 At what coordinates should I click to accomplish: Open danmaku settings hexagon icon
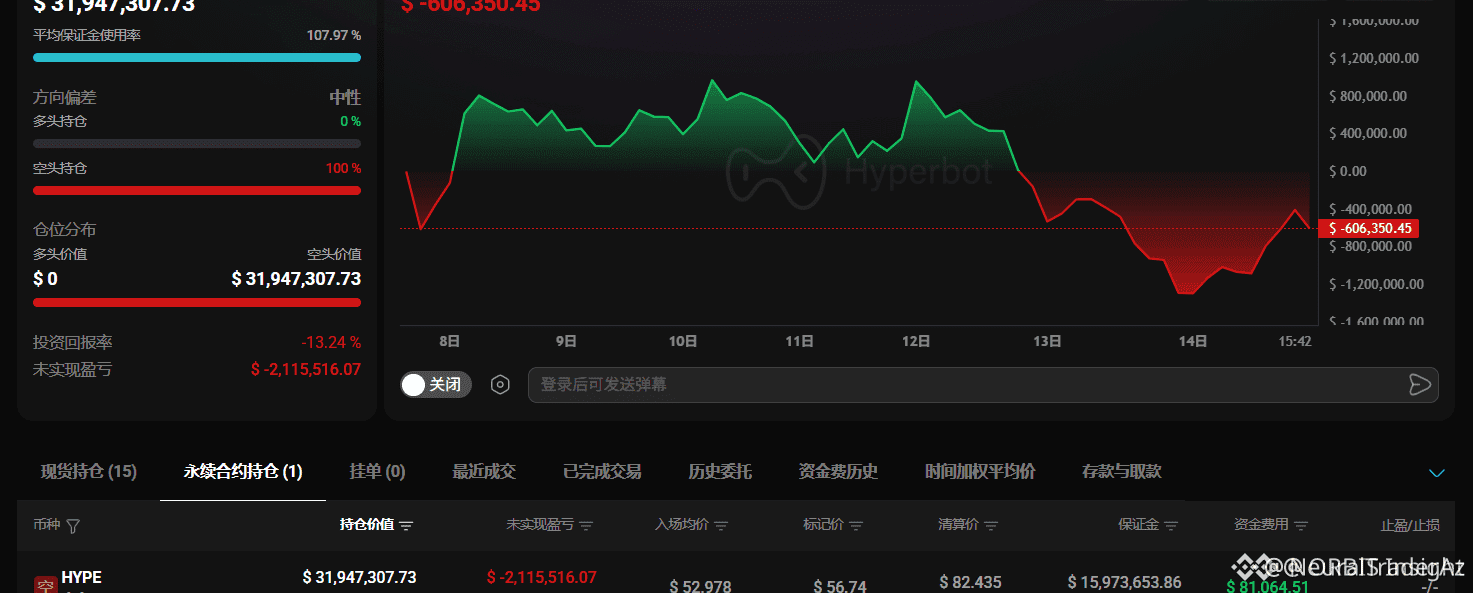pyautogui.click(x=501, y=385)
